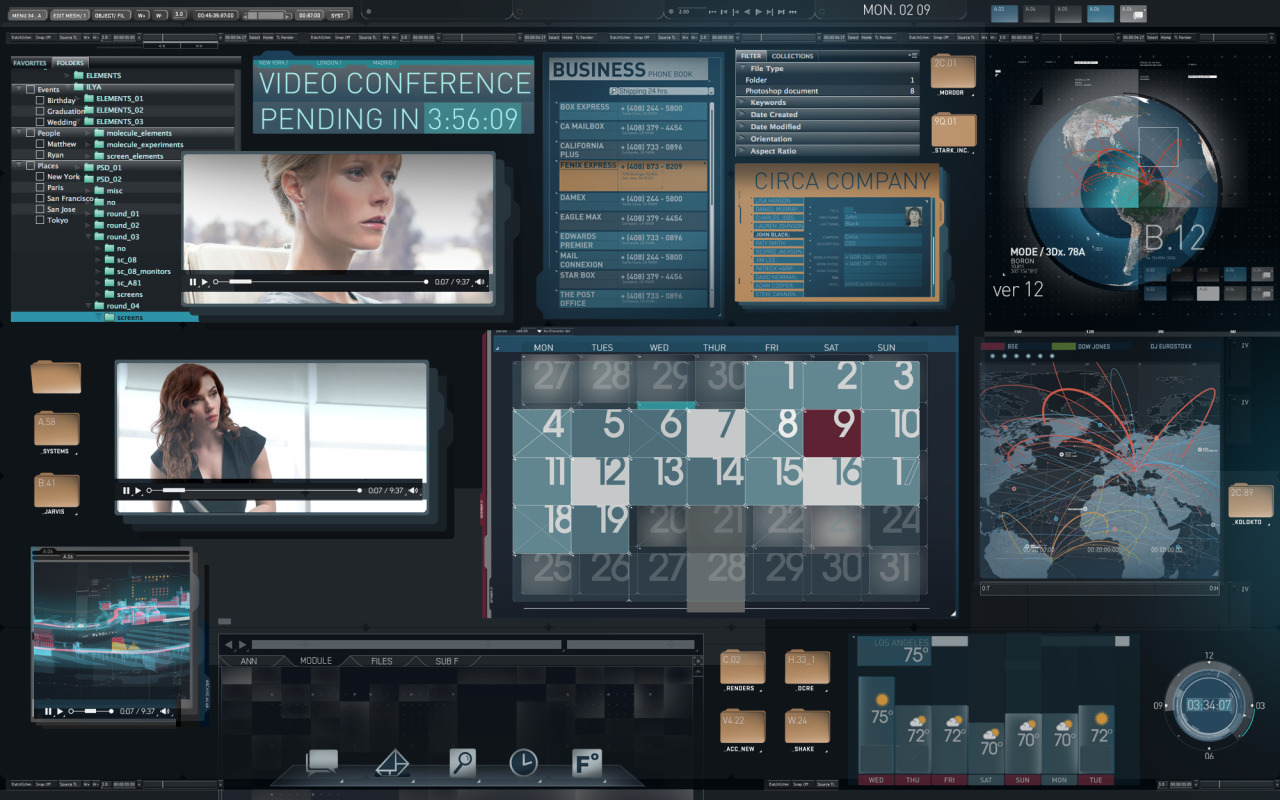Select FENIX EXPRESS in the phone book
1280x800 pixels.
[633, 175]
